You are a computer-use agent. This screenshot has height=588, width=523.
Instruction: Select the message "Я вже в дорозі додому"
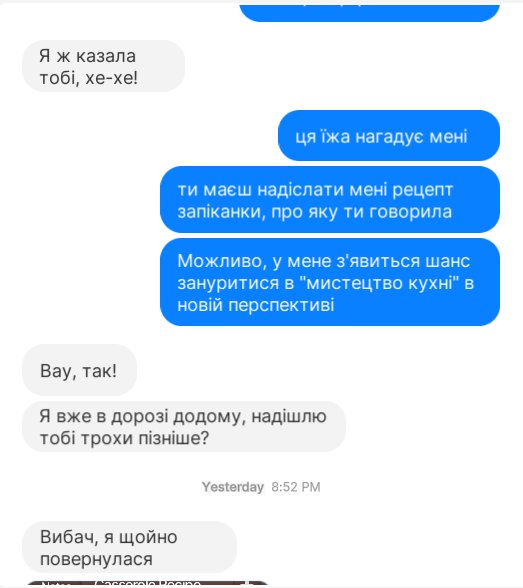[184, 426]
